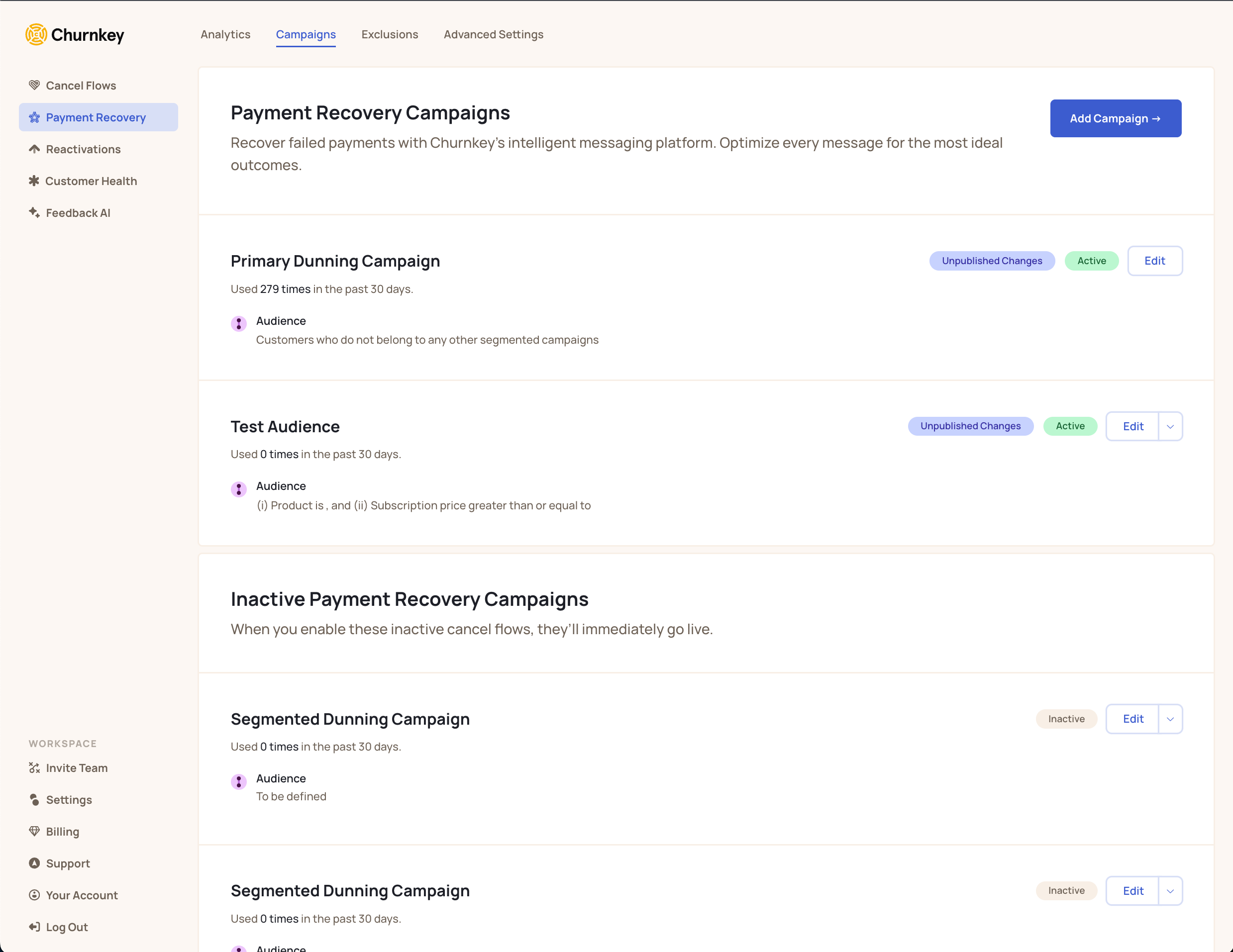Click the Customer Health sidebar icon
Image resolution: width=1233 pixels, height=952 pixels.
pos(34,181)
